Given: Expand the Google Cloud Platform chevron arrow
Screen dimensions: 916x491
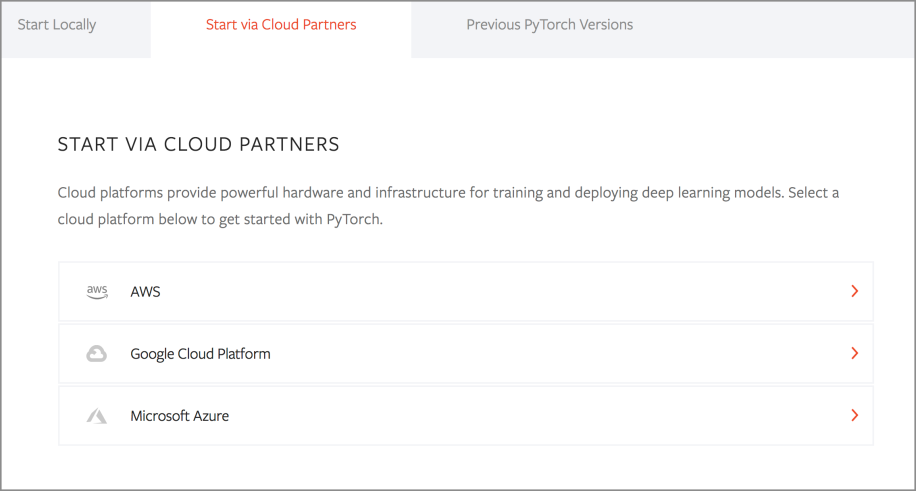Looking at the screenshot, I should 854,354.
